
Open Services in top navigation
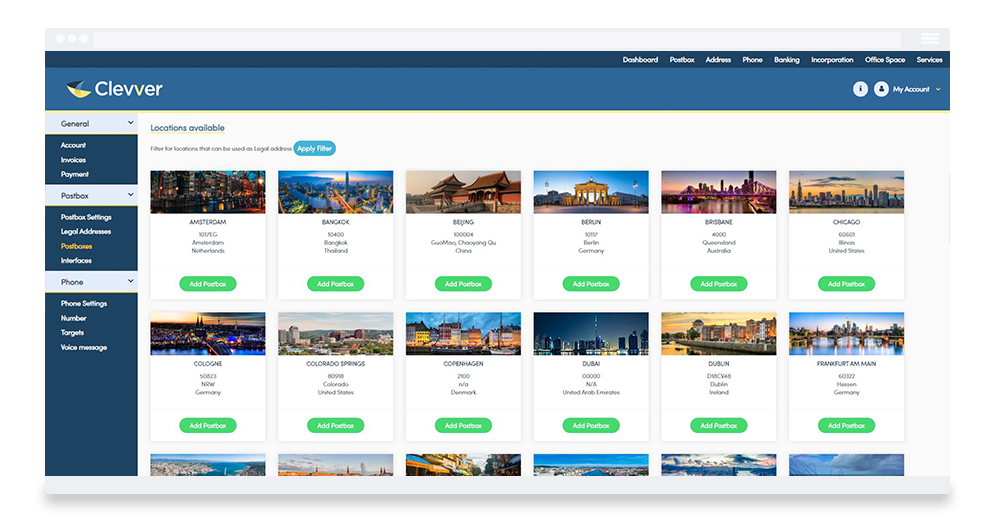929,60
